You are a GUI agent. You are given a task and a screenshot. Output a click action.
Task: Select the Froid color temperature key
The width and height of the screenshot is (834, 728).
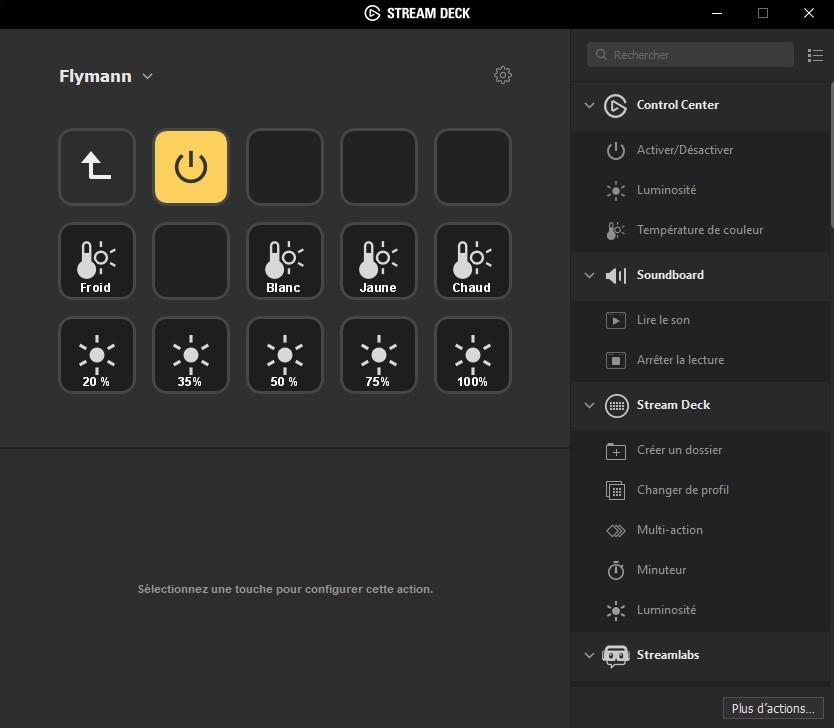tap(97, 261)
